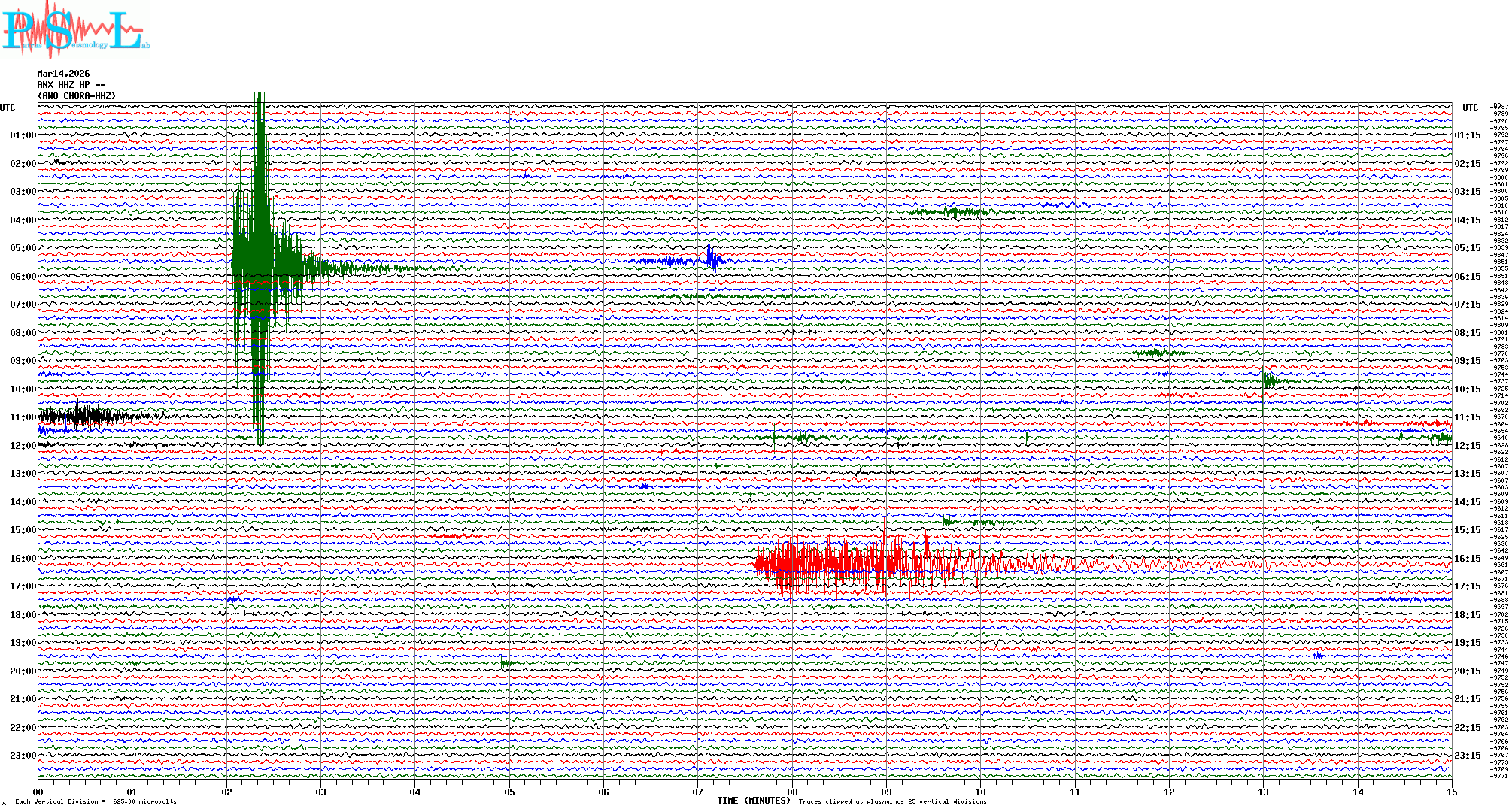1512x812 pixels.
Task: Click the Mar14,2026 date text
Action: coord(63,74)
